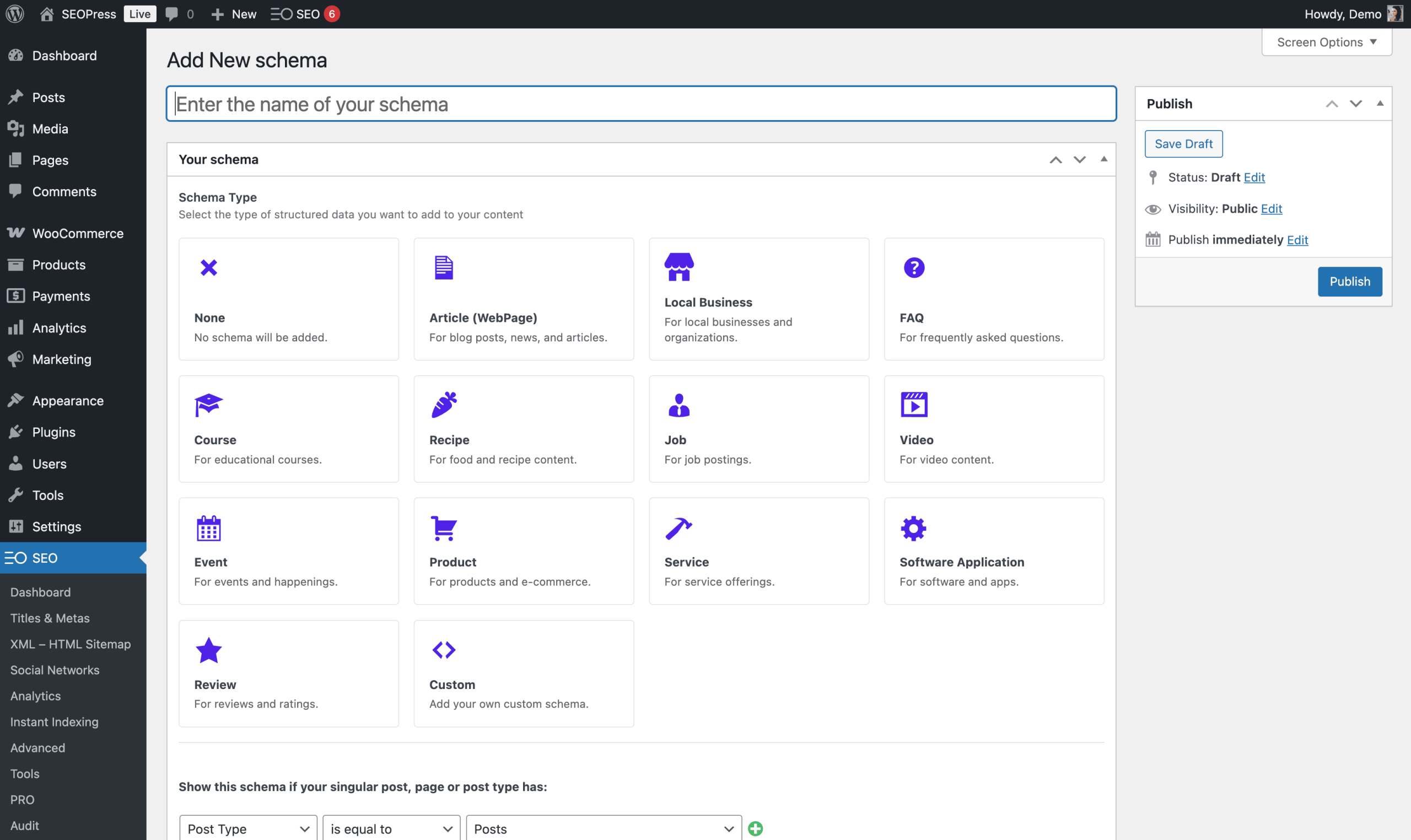Pick the Review star icon
1411x840 pixels.
[208, 650]
